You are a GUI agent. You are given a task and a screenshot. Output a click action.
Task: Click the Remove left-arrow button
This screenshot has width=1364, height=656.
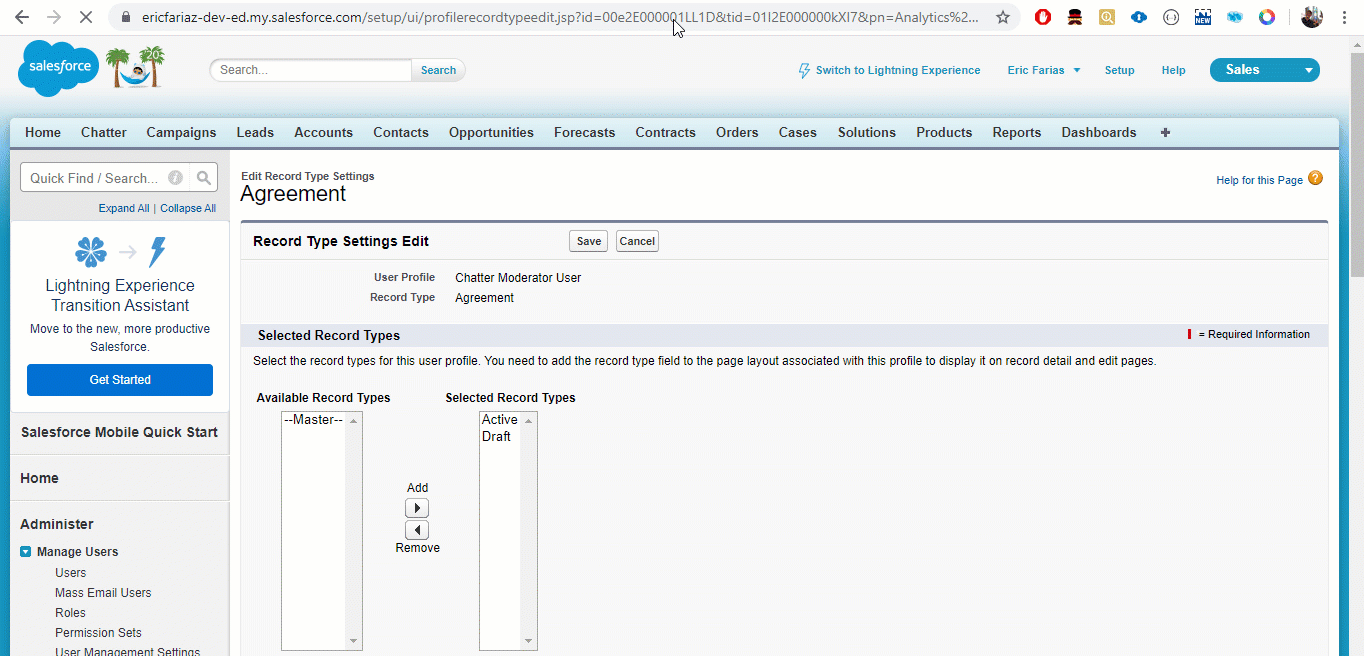417,530
